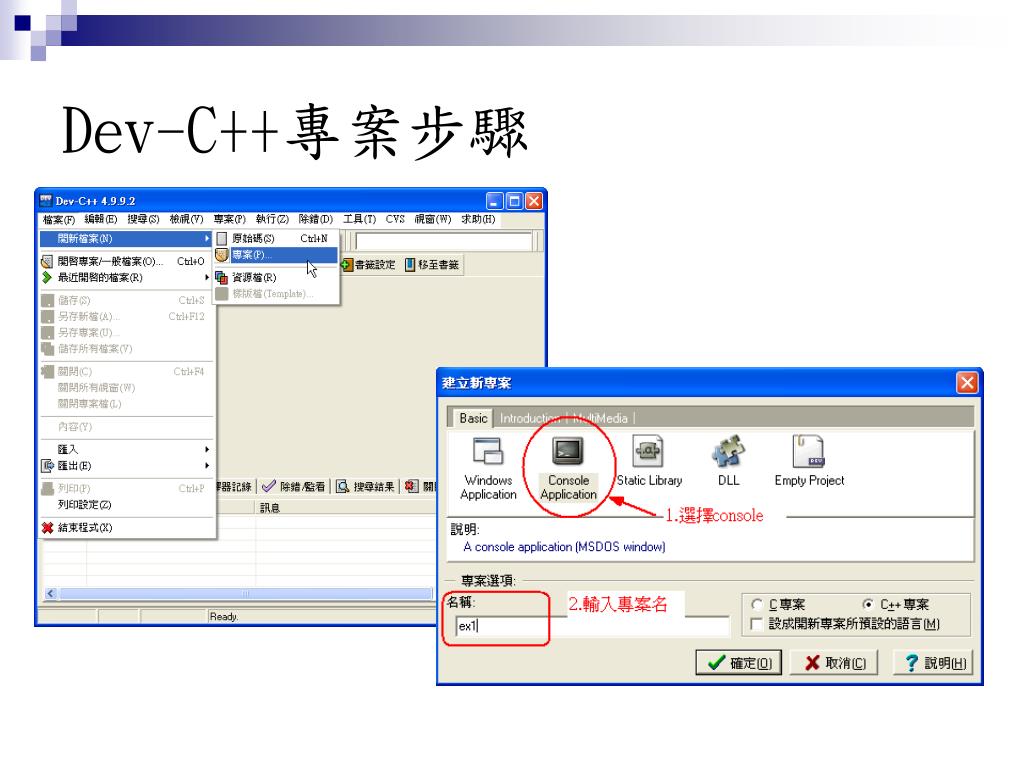The width and height of the screenshot is (1024, 768).
Task: Click the 確定(O) confirm button
Action: pyautogui.click(x=739, y=663)
